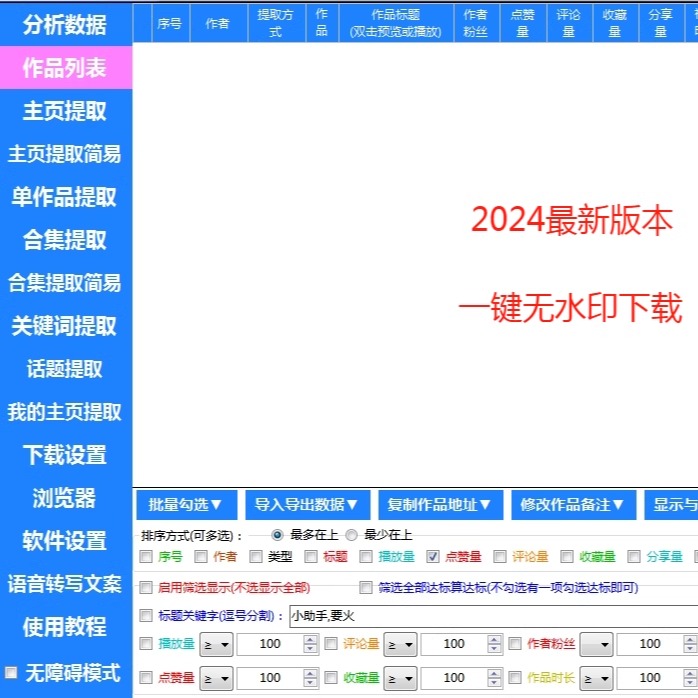Open 作者粉丝 comparison operator dropdown
Viewport: 698px width, 698px height.
pos(597,644)
